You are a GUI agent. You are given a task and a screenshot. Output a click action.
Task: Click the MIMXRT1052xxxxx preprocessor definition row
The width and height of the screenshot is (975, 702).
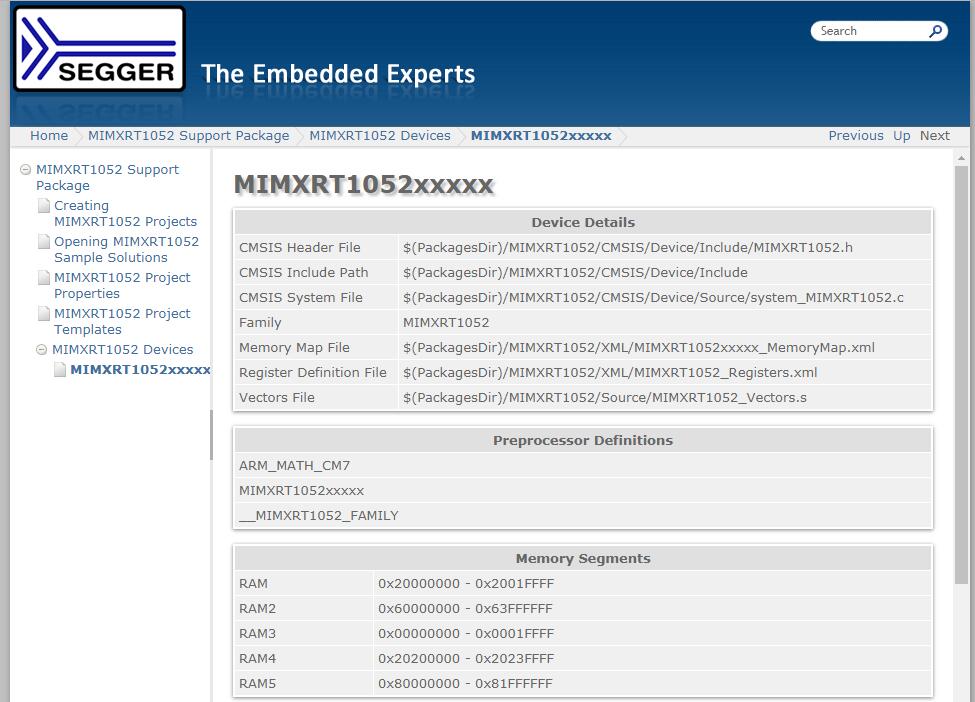(x=583, y=491)
